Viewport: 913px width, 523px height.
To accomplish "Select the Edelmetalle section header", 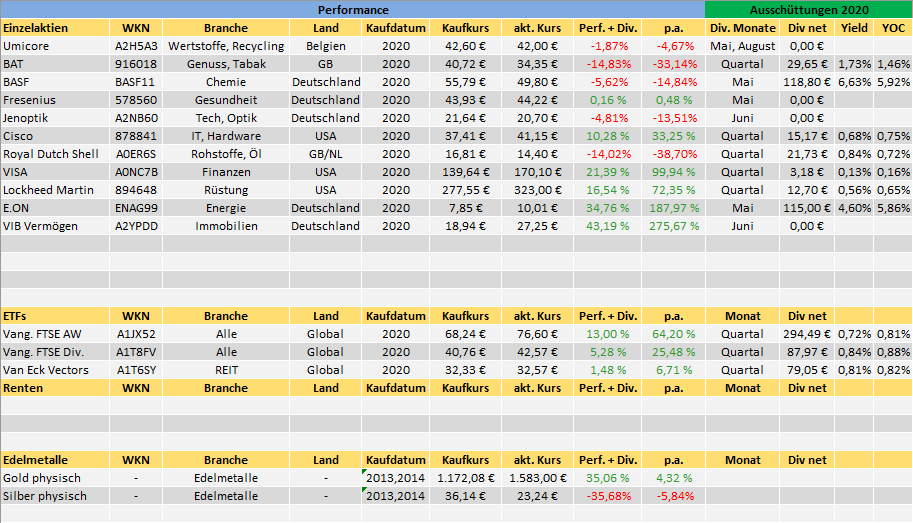I will (x=55, y=460).
